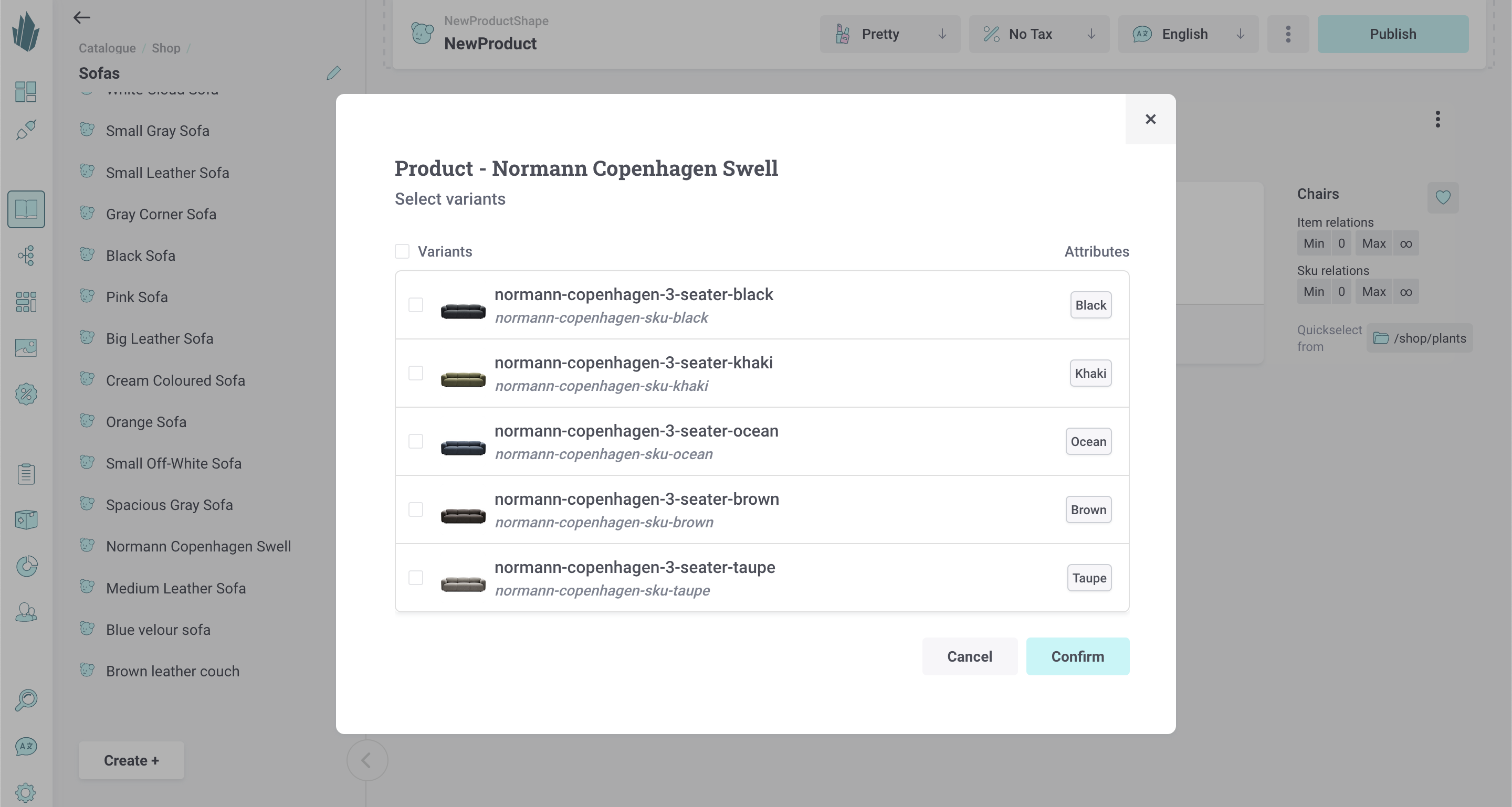Check the normann-copenhagen-3-seater-brown variant
This screenshot has height=807, width=1512.
point(416,509)
